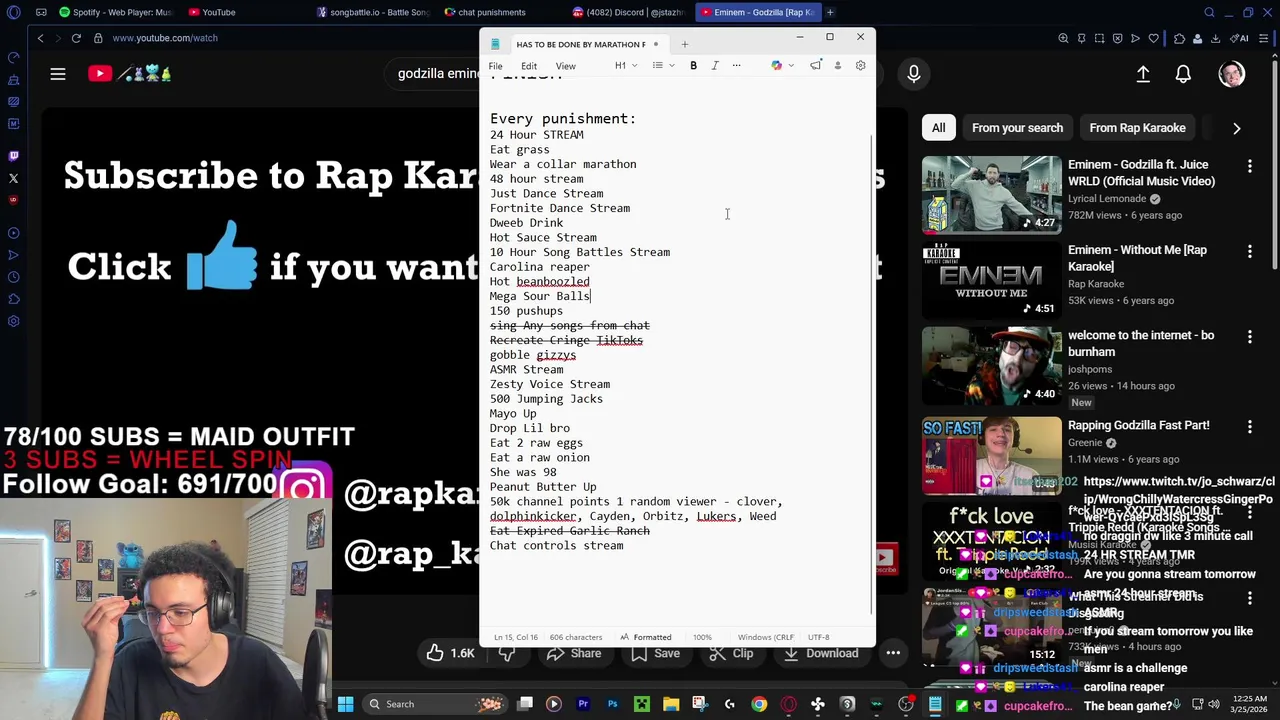1280x720 pixels.
Task: Open Twitch in the browser sidebar
Action: (13, 156)
